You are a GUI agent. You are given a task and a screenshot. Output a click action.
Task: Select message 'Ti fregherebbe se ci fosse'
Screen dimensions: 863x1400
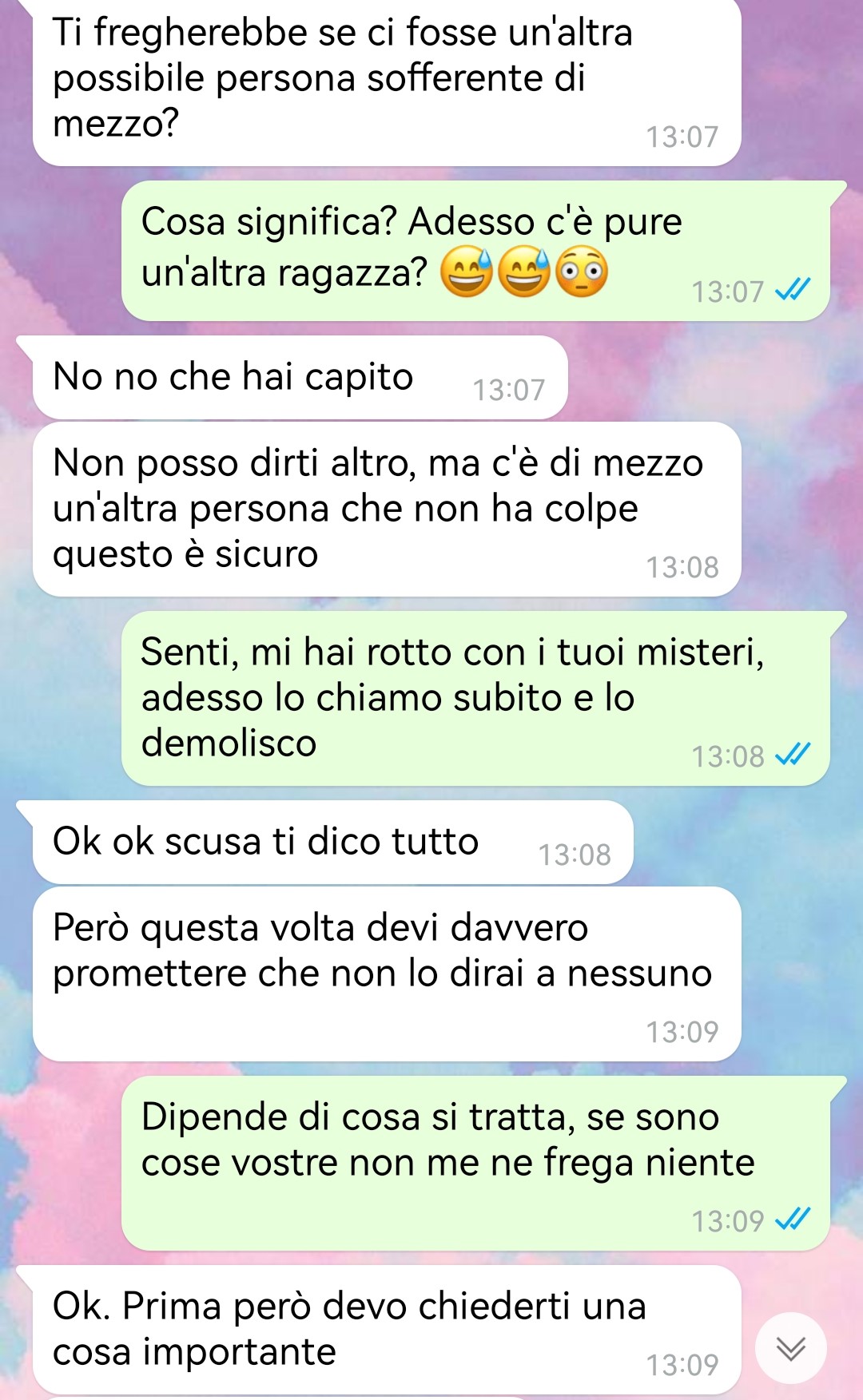coord(387,81)
